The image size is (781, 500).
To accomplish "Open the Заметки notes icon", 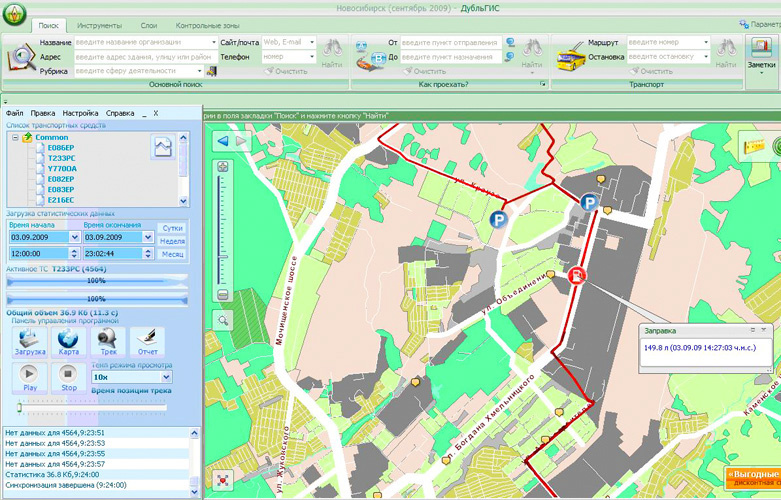I will [761, 54].
